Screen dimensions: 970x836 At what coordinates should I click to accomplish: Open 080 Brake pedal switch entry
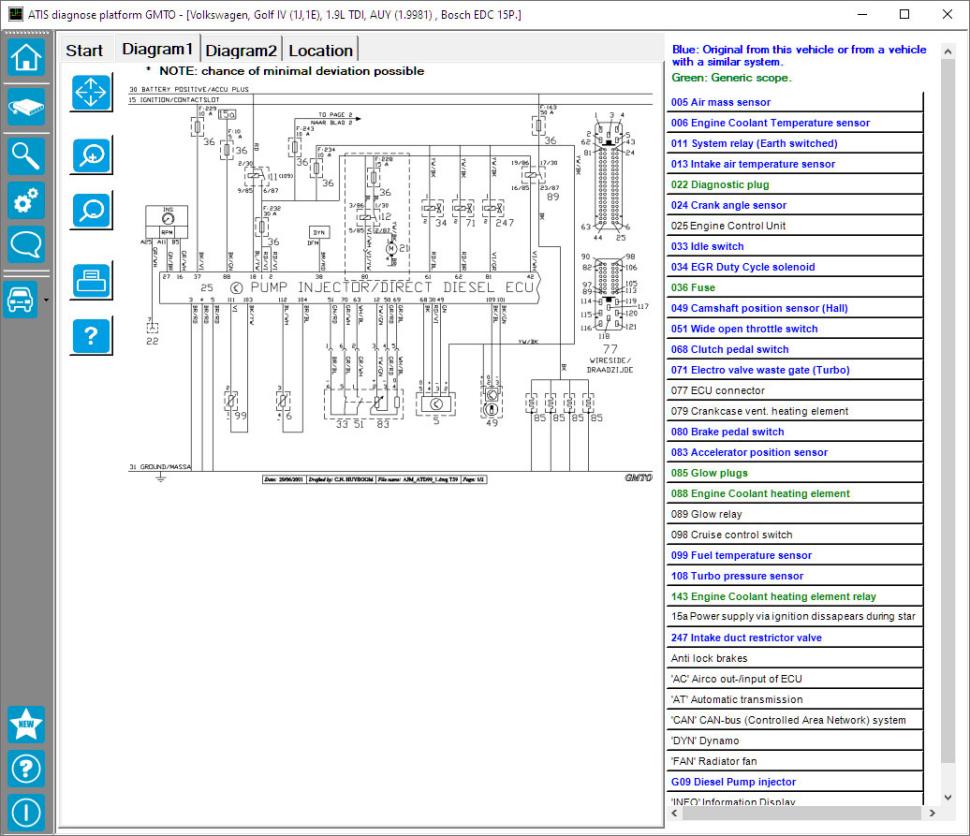794,431
